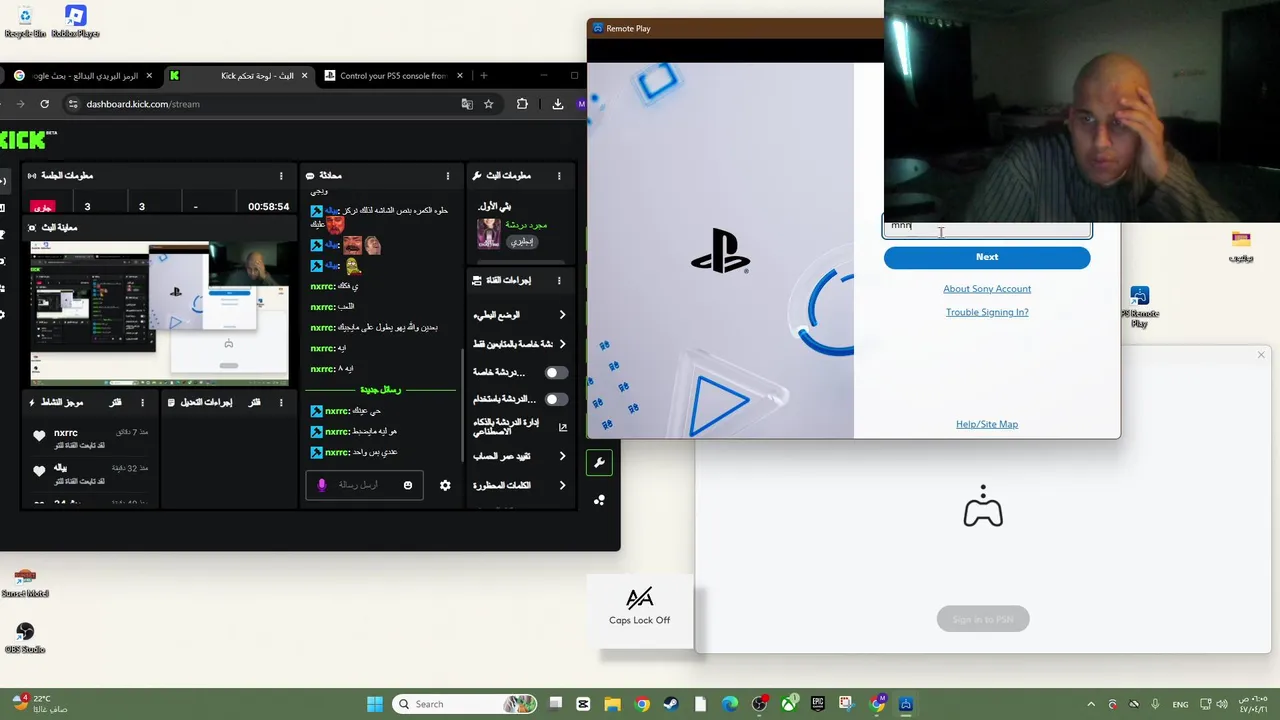Image resolution: width=1280 pixels, height=720 pixels.
Task: Open the yellow folder on desktop right side
Action: click(1241, 246)
